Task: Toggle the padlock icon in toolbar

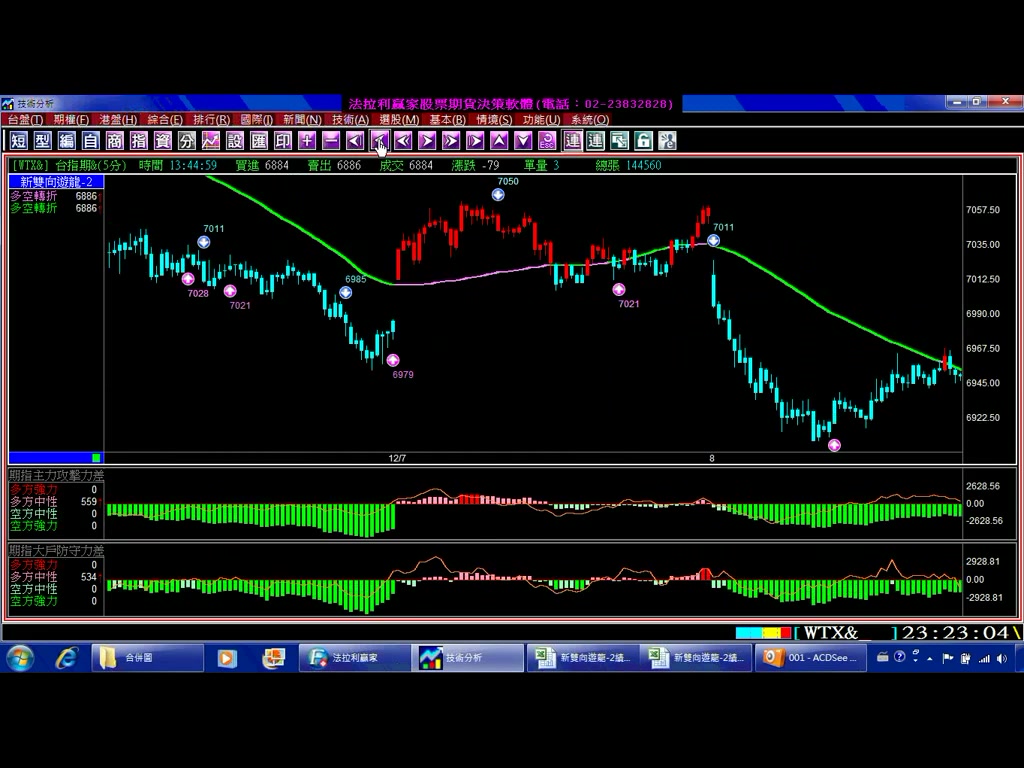Action: coord(644,141)
